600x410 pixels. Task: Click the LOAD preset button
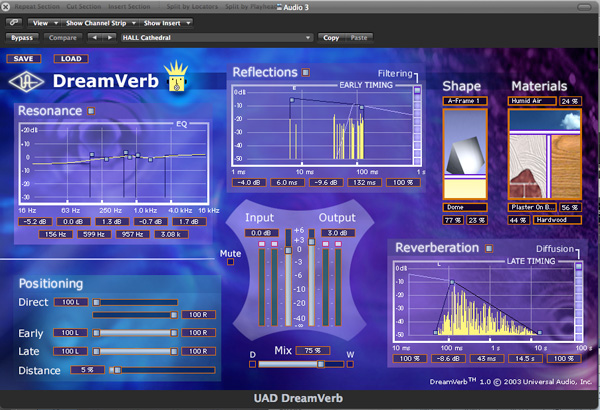coord(71,59)
